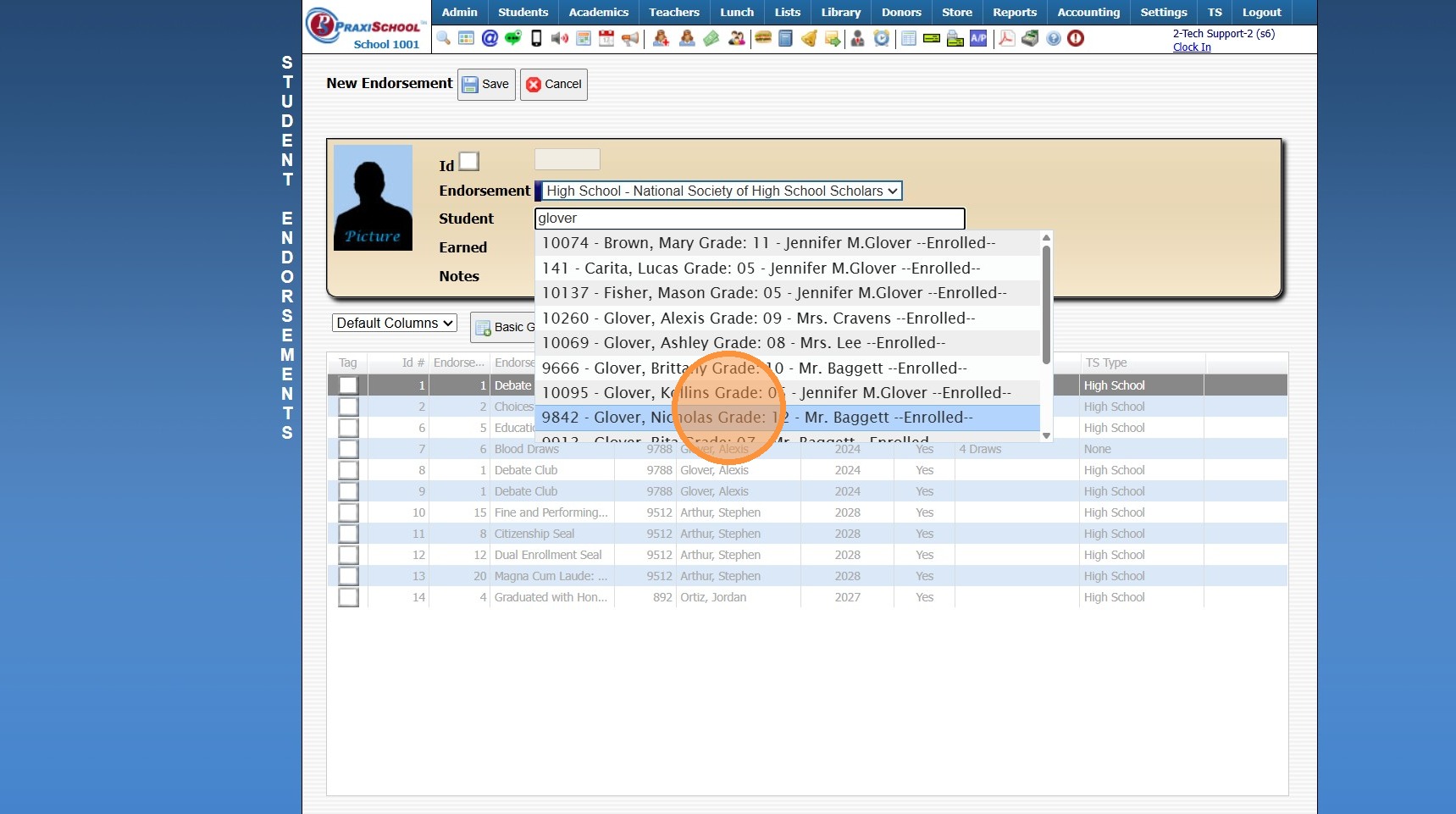The height and width of the screenshot is (814, 1456).
Task: Click the printer check icon
Action: coord(955,38)
